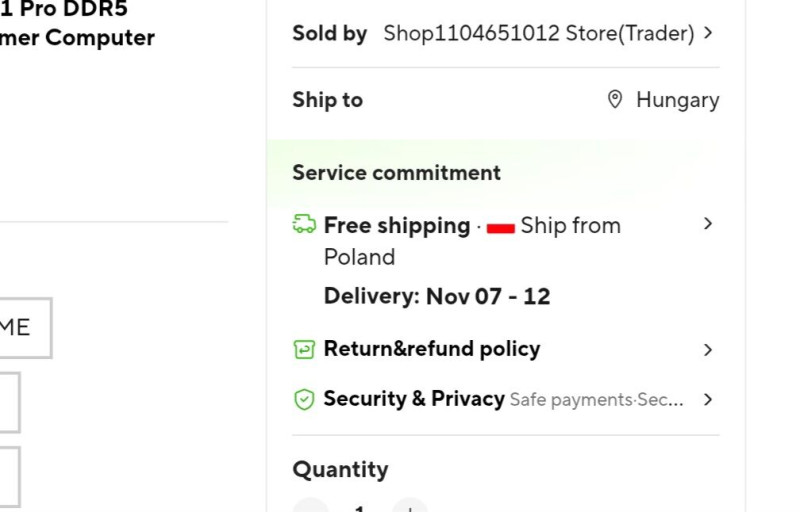Select the variant option ending in ME

coord(20,327)
